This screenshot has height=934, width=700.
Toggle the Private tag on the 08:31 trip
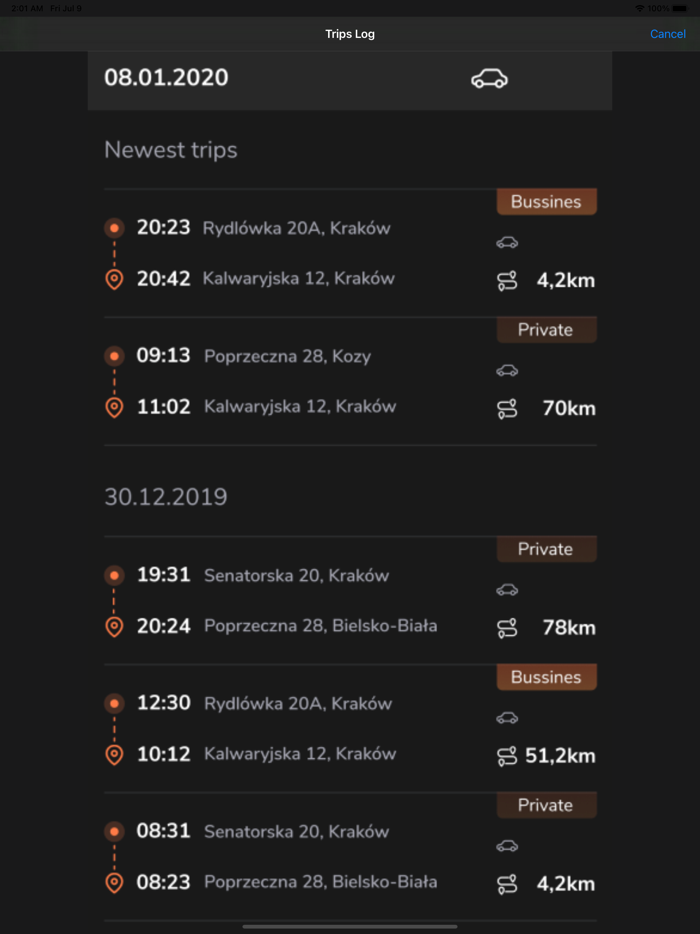click(x=546, y=805)
